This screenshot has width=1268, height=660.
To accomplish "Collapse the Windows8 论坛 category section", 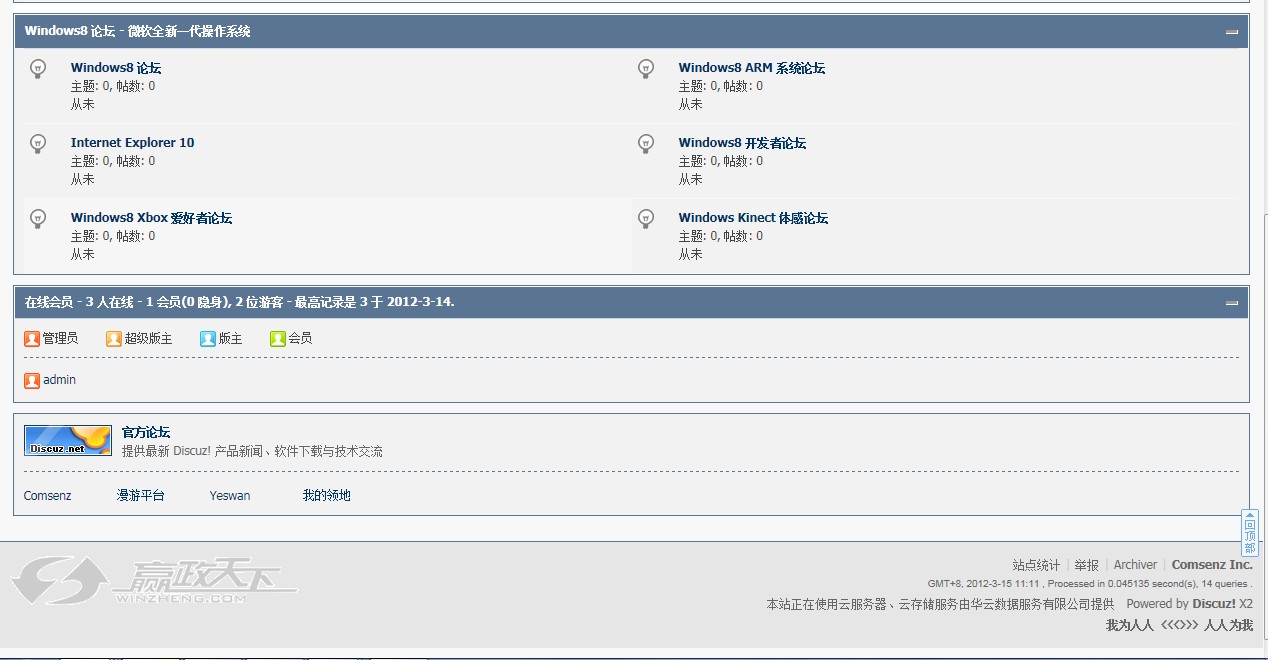I will (1232, 32).
